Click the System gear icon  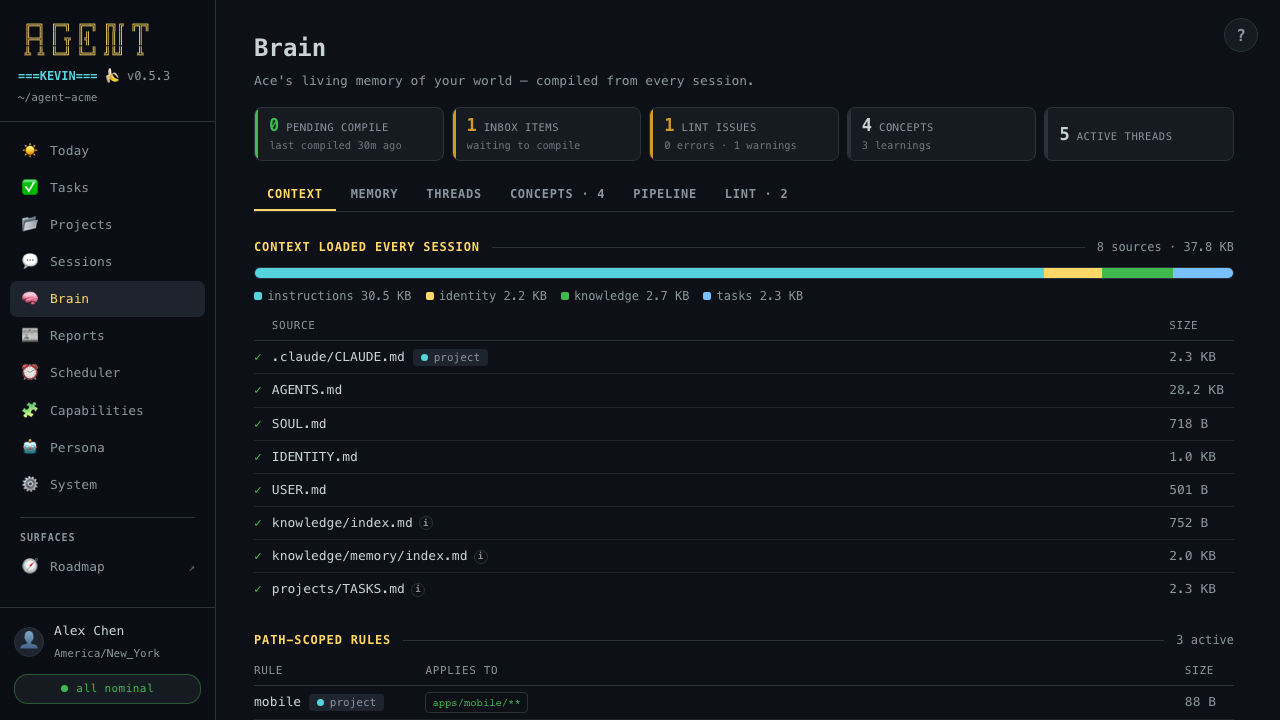[x=30, y=484]
